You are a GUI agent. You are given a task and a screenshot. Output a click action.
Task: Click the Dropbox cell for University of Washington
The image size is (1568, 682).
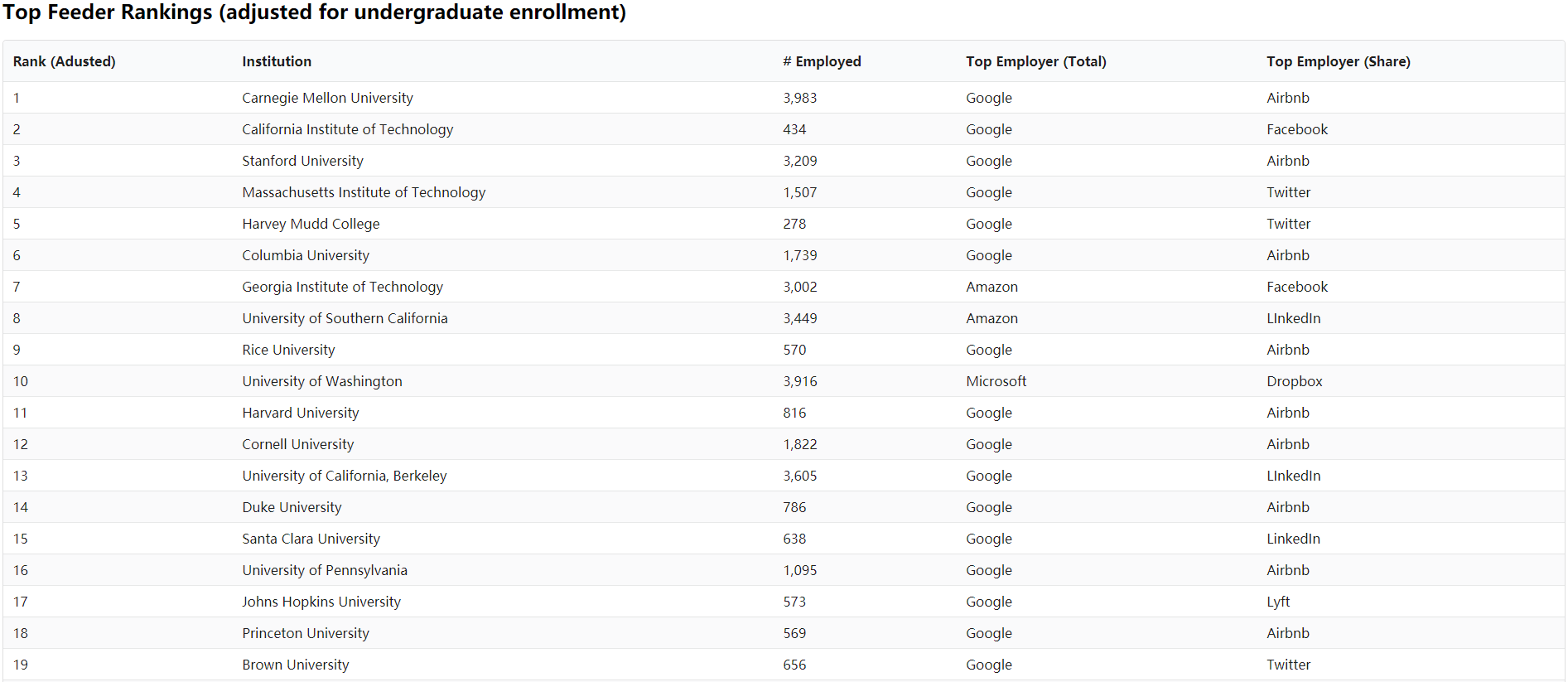point(1294,381)
